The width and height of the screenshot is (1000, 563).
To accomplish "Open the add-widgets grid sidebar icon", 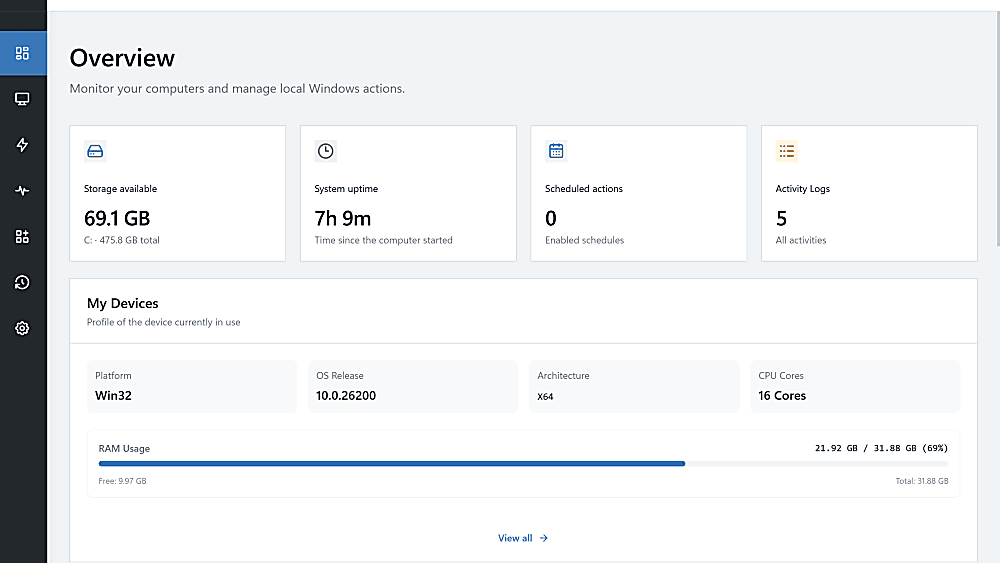I will [x=22, y=237].
